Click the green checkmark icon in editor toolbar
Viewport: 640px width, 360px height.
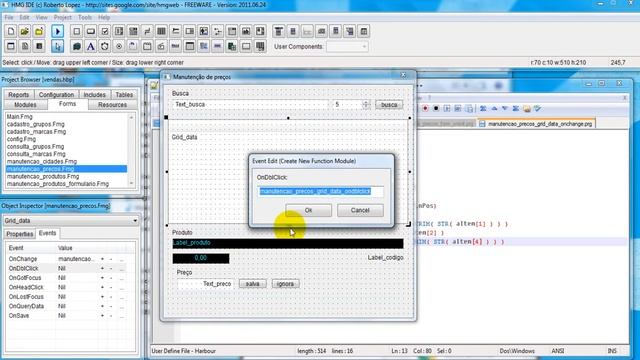coord(537,109)
